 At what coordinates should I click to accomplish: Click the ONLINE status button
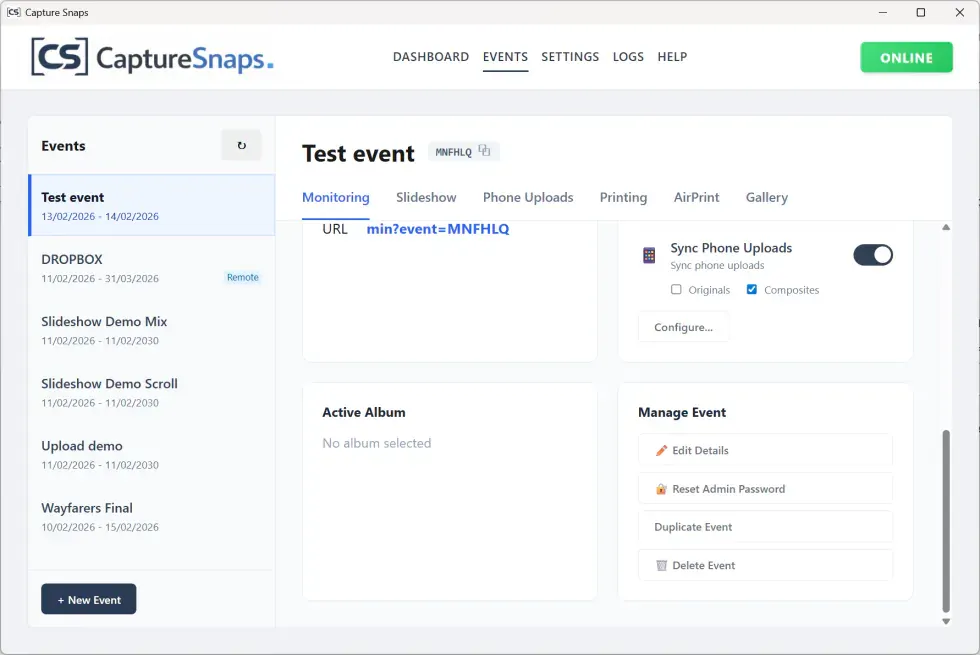[x=906, y=58]
